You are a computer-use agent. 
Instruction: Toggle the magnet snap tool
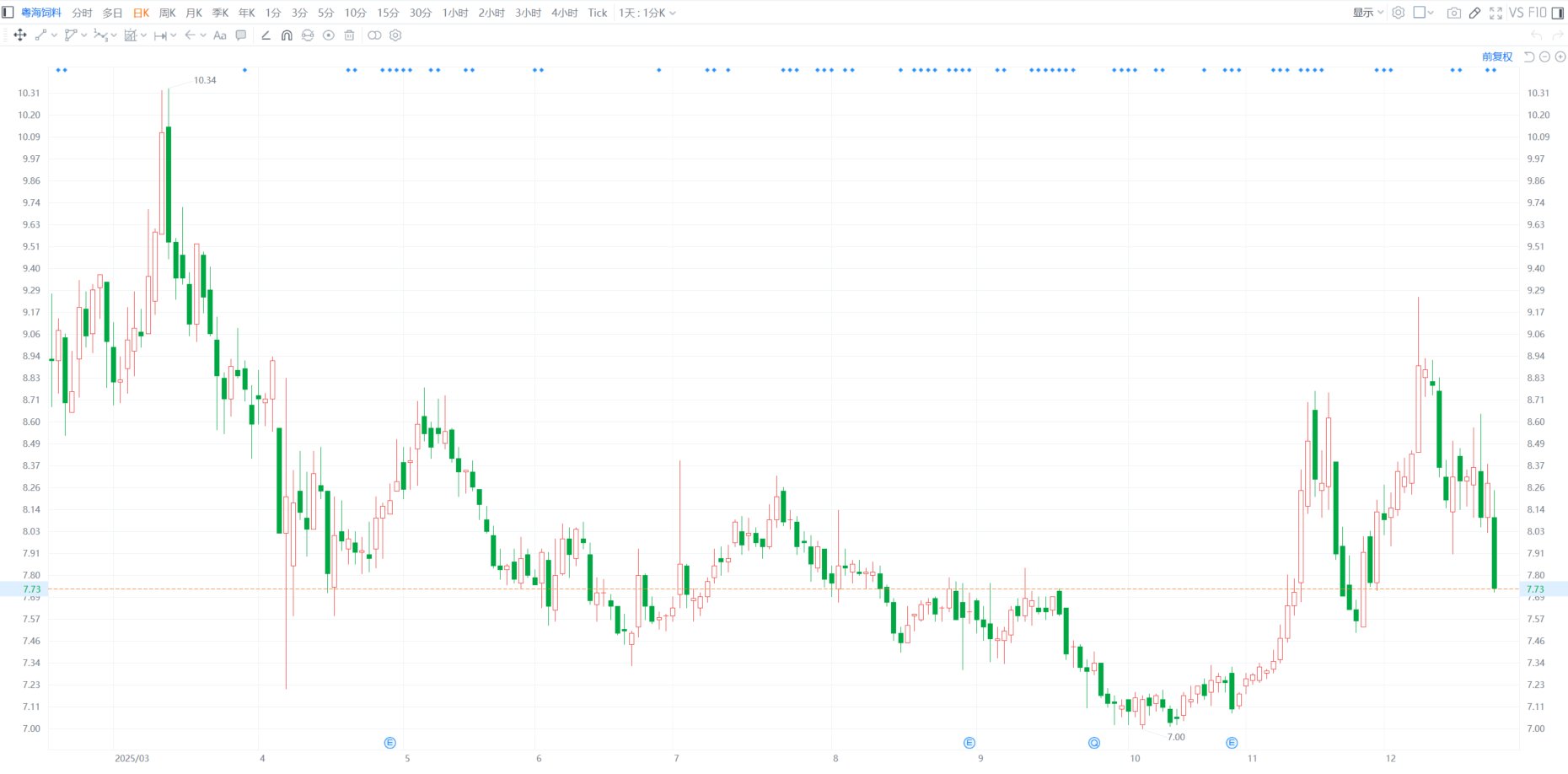click(x=287, y=35)
